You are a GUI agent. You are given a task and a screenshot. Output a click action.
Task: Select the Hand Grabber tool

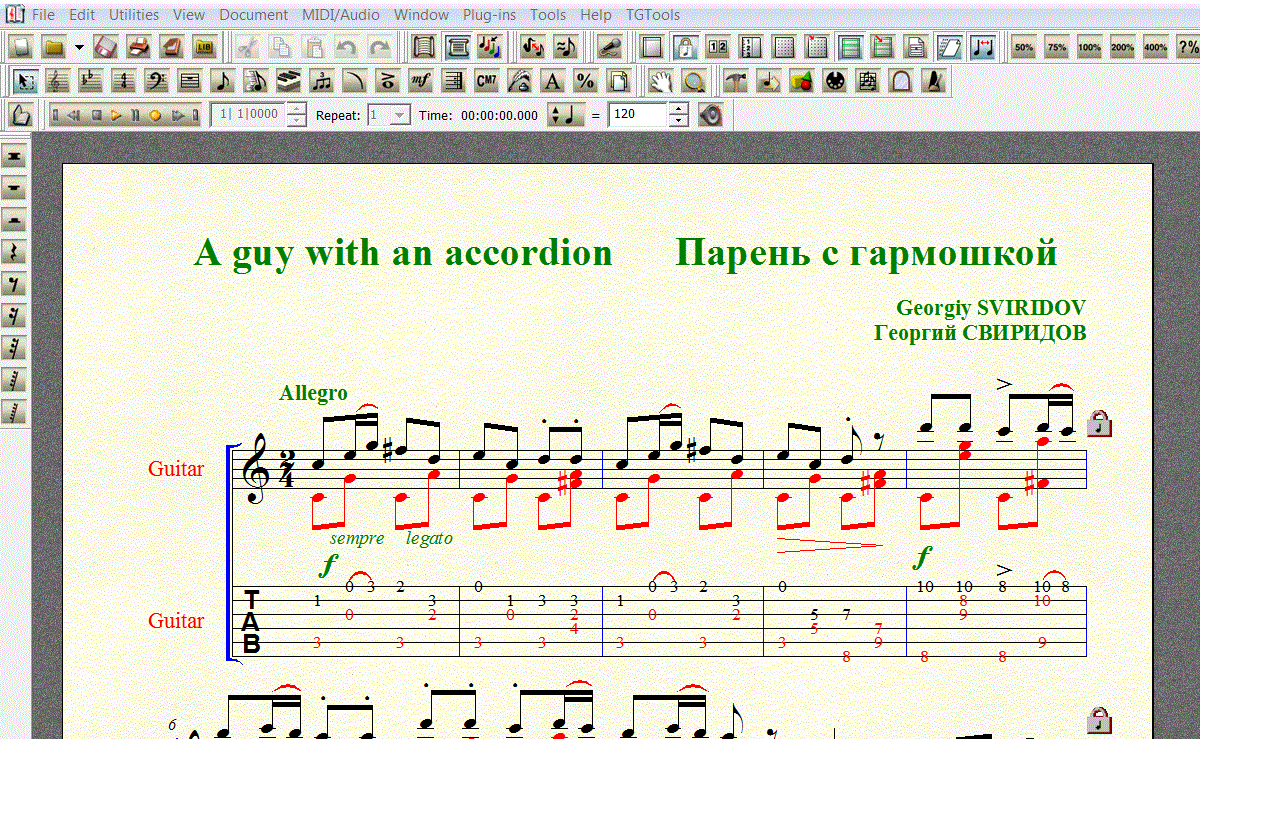pos(661,81)
